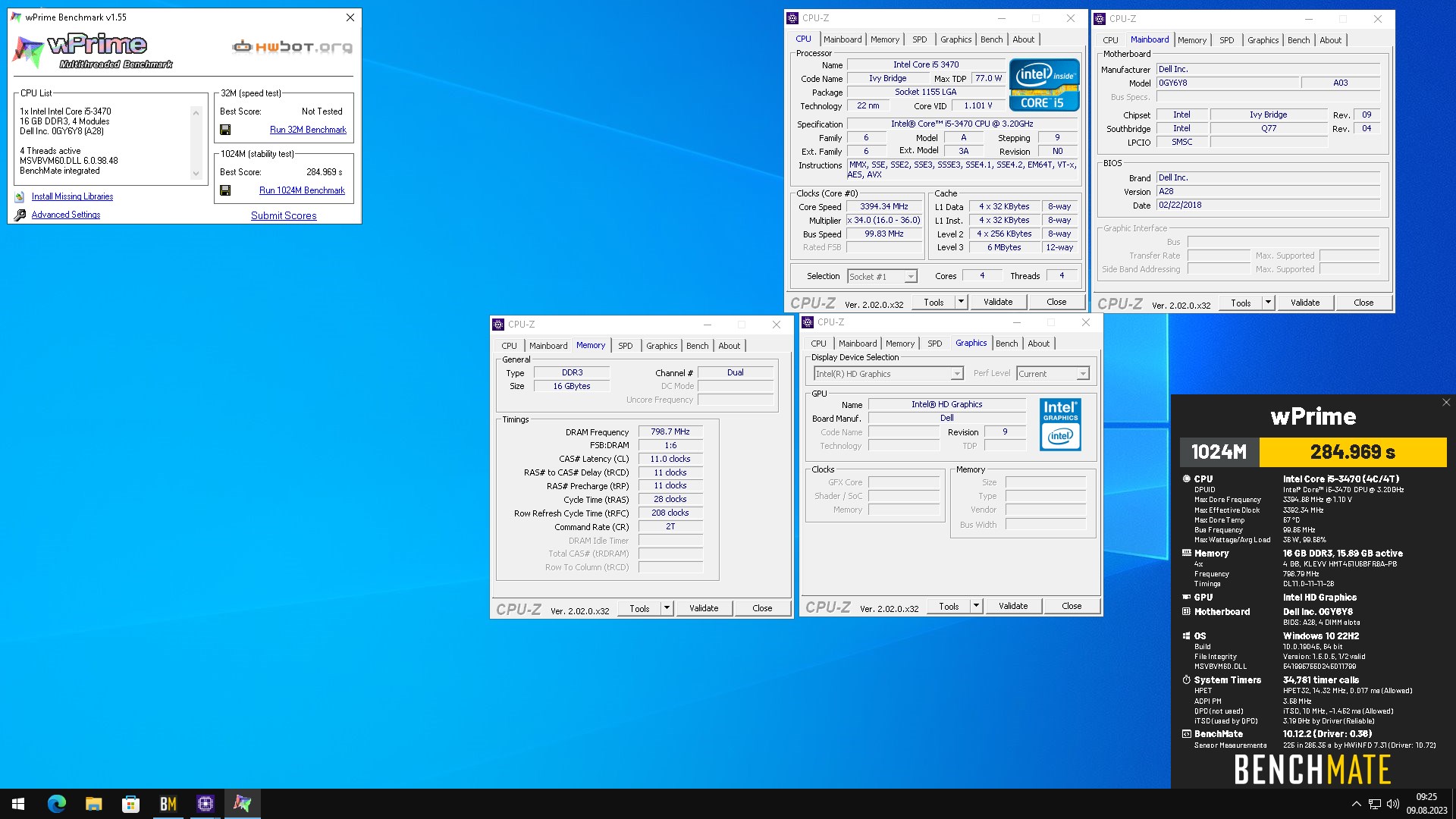The image size is (1456, 819).
Task: Run 1024M Benchmark link
Action: pyautogui.click(x=302, y=190)
